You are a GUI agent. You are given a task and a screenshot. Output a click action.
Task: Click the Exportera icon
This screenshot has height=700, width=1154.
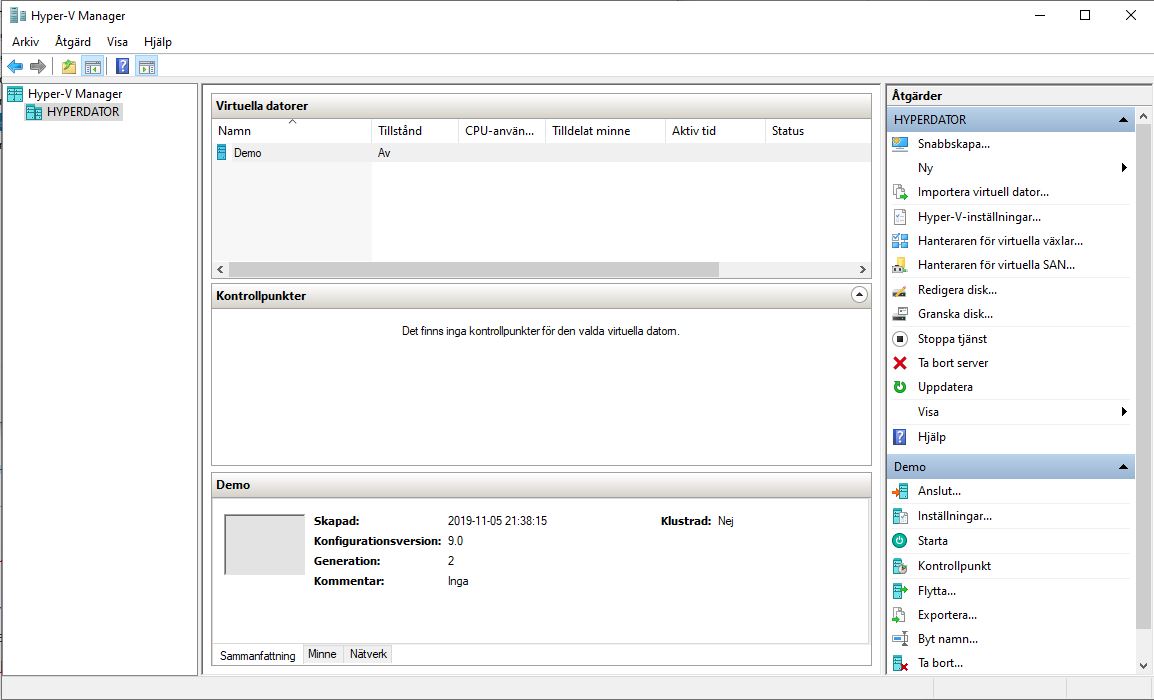tap(899, 615)
